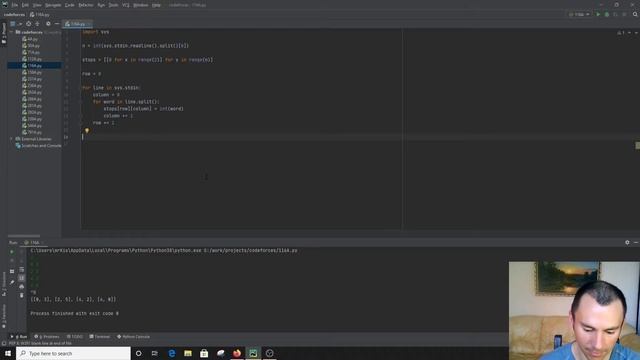Viewport: 640px width, 360px height.
Task: Open the Refactor menu
Action: click(86, 5)
